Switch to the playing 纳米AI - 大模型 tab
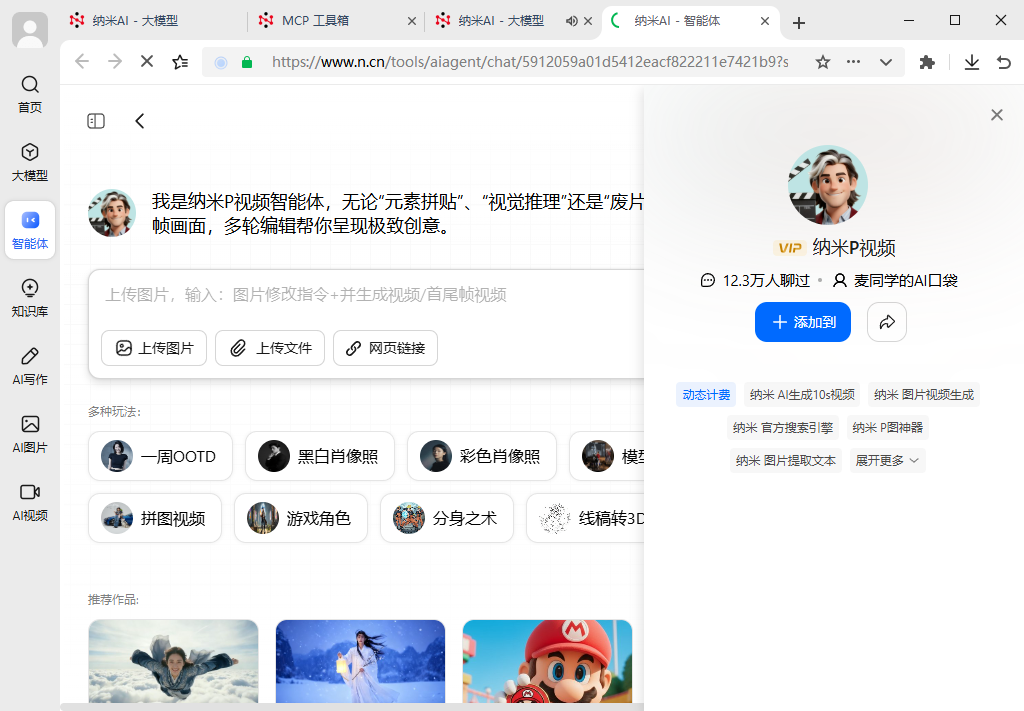 pyautogui.click(x=501, y=21)
